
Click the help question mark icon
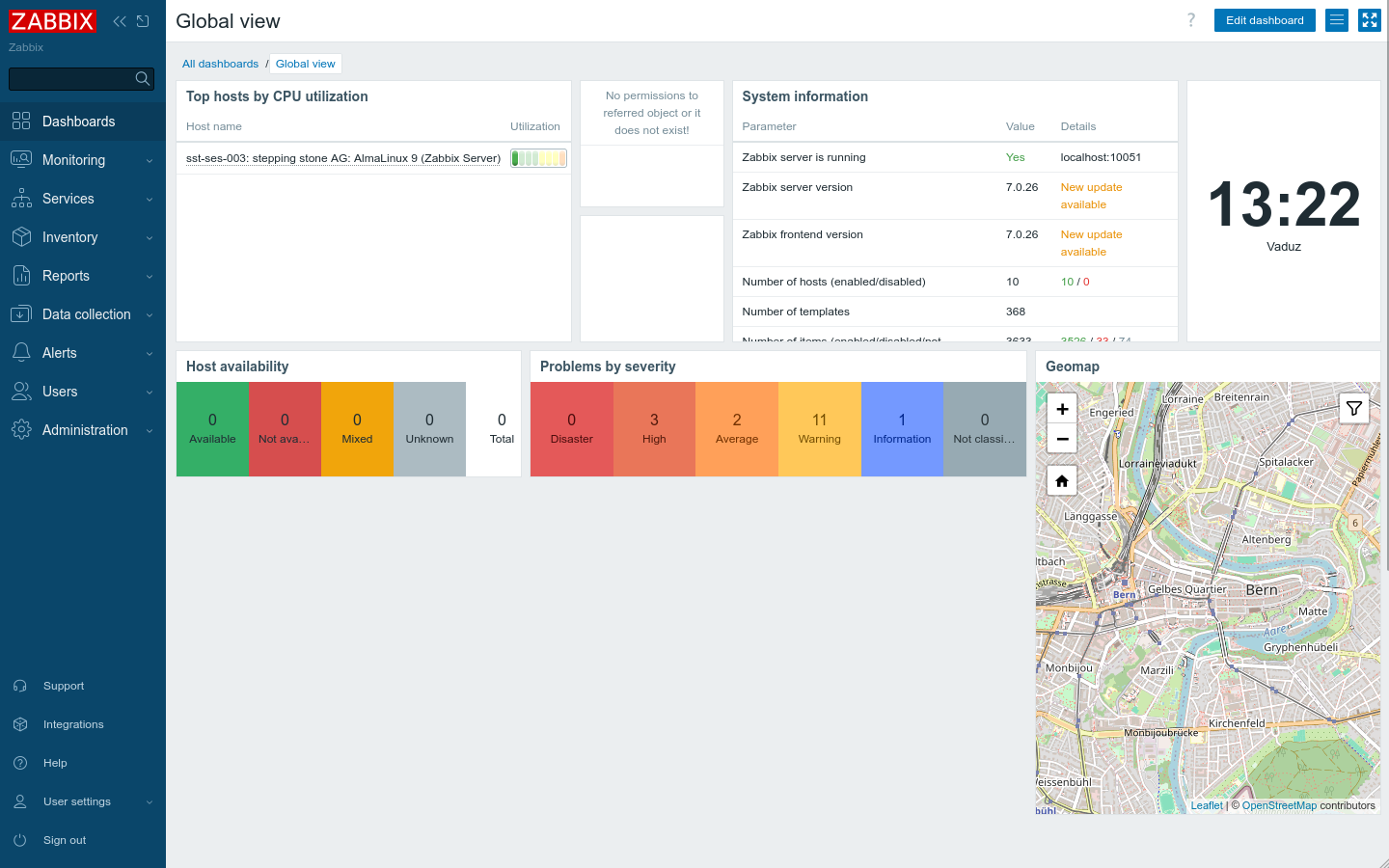coord(1191,20)
